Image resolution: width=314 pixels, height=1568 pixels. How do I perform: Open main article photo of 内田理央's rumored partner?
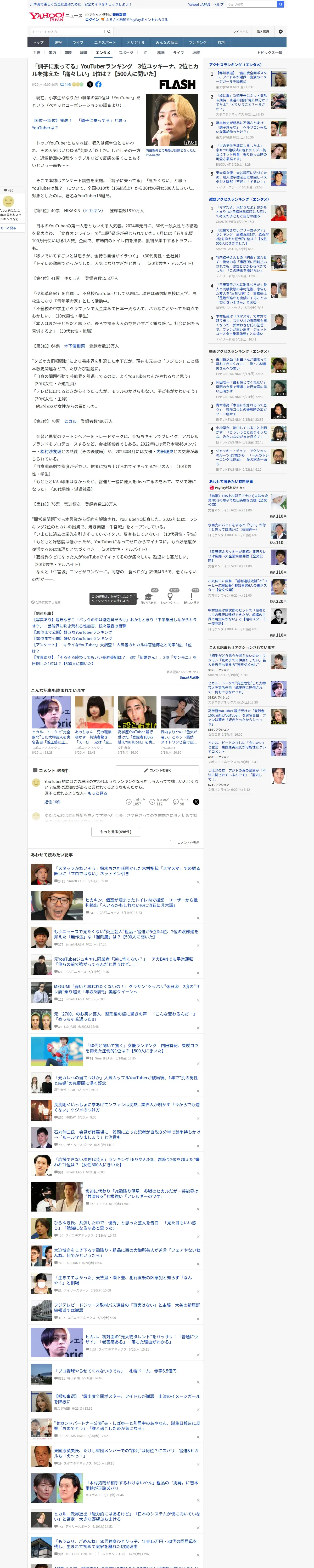point(171,119)
